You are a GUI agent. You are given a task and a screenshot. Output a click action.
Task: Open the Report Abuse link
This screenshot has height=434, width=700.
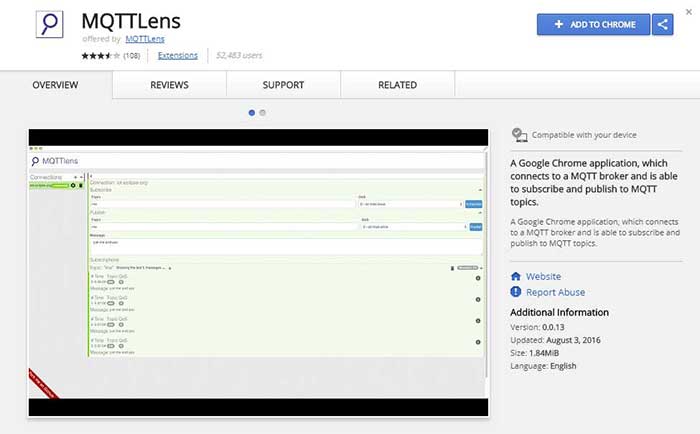click(555, 292)
